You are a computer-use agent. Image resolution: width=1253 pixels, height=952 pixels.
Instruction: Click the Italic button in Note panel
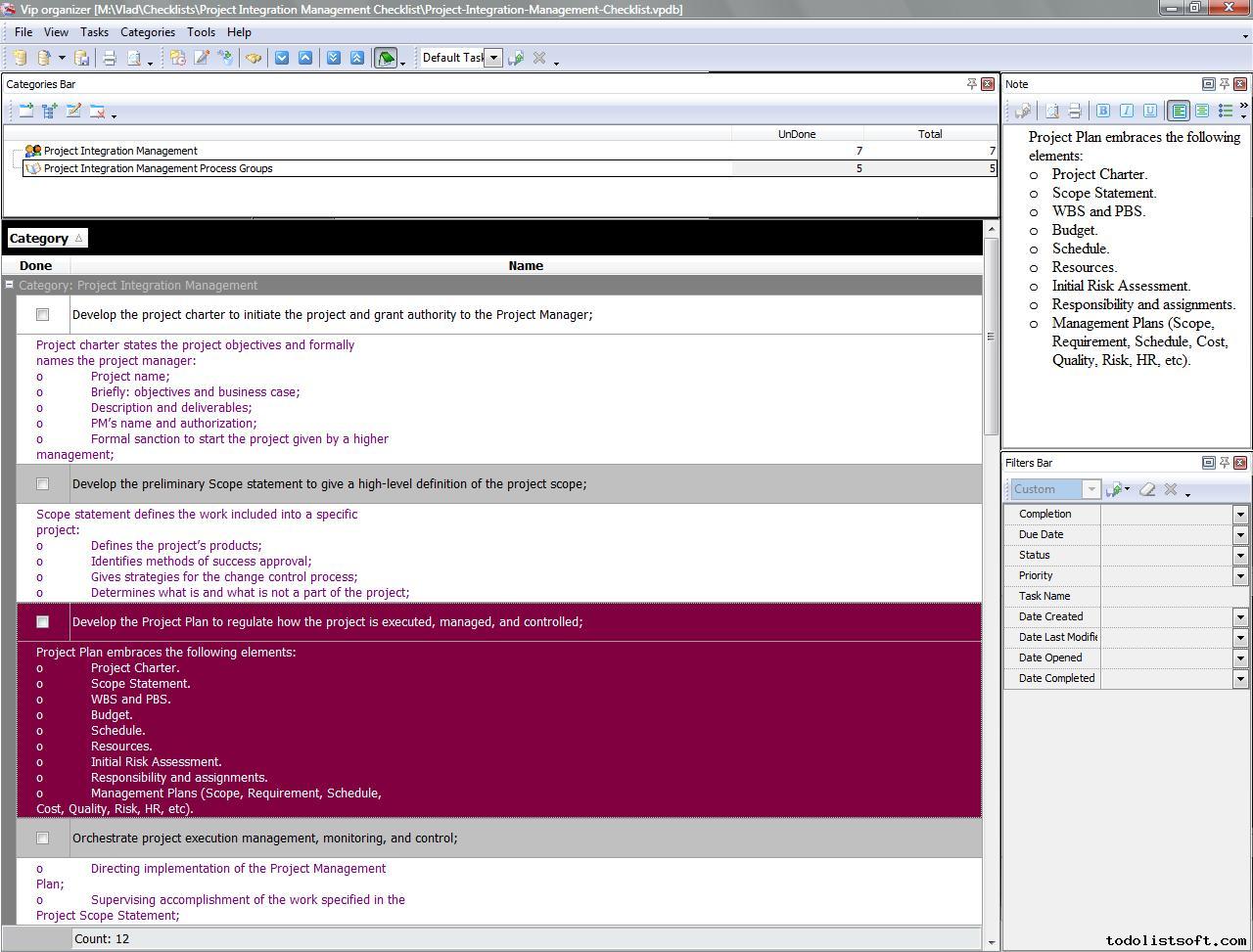(1127, 111)
